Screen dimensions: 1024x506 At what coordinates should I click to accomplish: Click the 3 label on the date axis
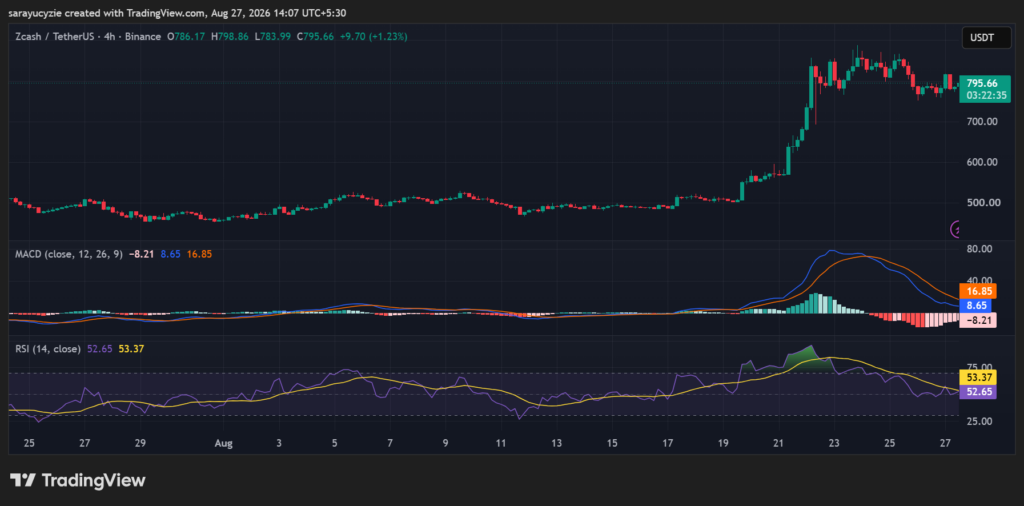click(279, 443)
